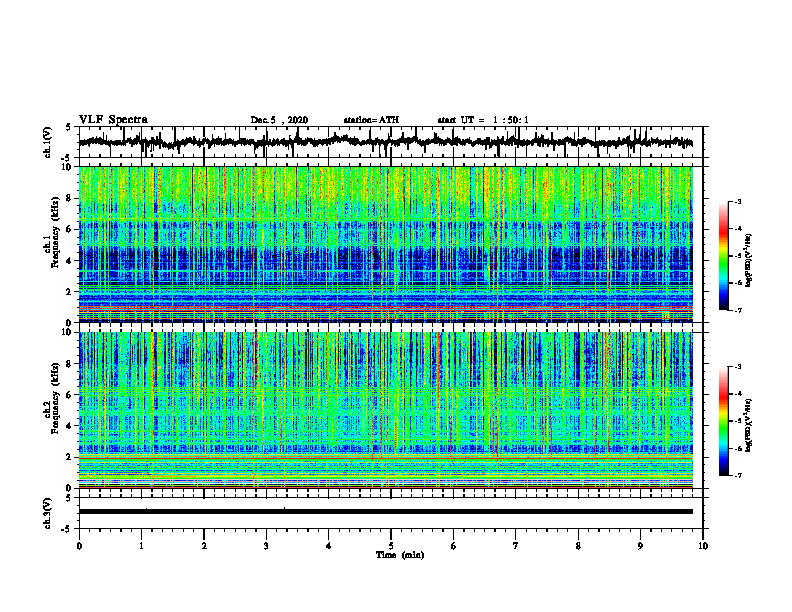The height and width of the screenshot is (612, 792).
Task: Select the date label "Dec. 5 , 2020"
Action: click(x=279, y=120)
